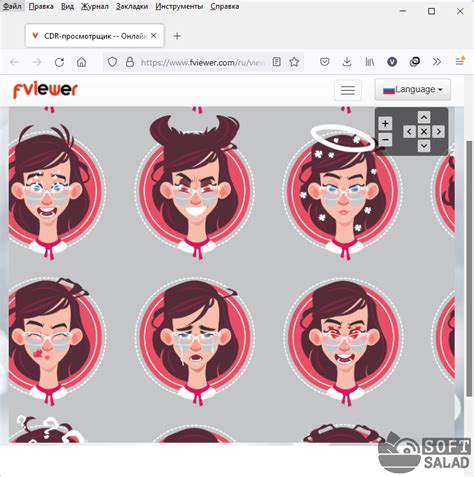Close the CDR-просмотрщик tab

pos(154,36)
